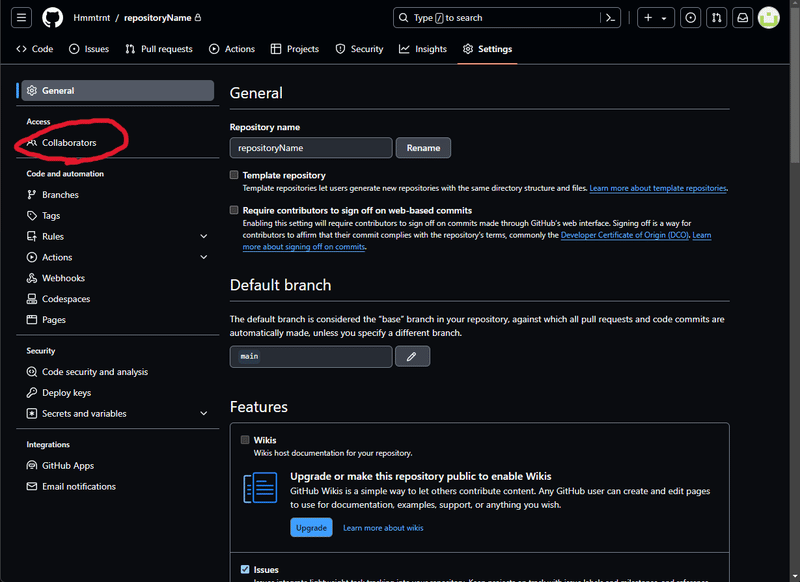
Task: Switch to the Code tab
Action: 35,49
